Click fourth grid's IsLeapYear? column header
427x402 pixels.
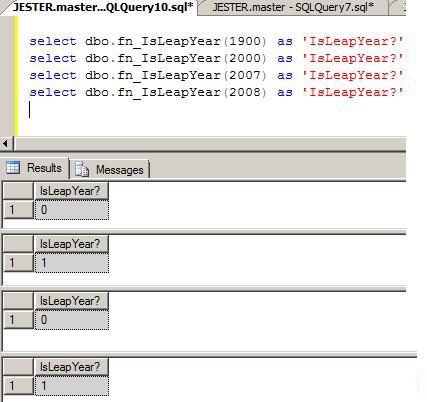click(x=71, y=367)
